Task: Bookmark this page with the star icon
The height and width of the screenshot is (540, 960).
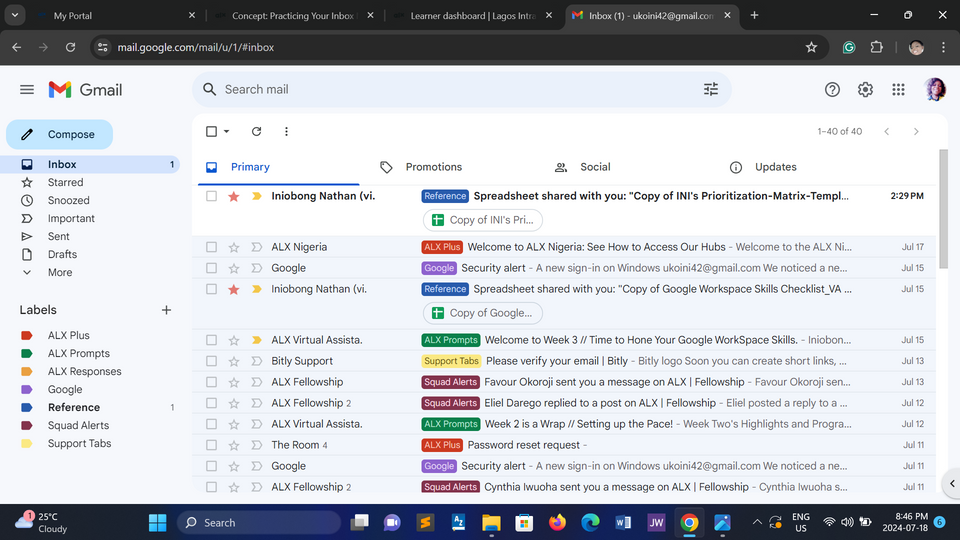Action: 811,47
